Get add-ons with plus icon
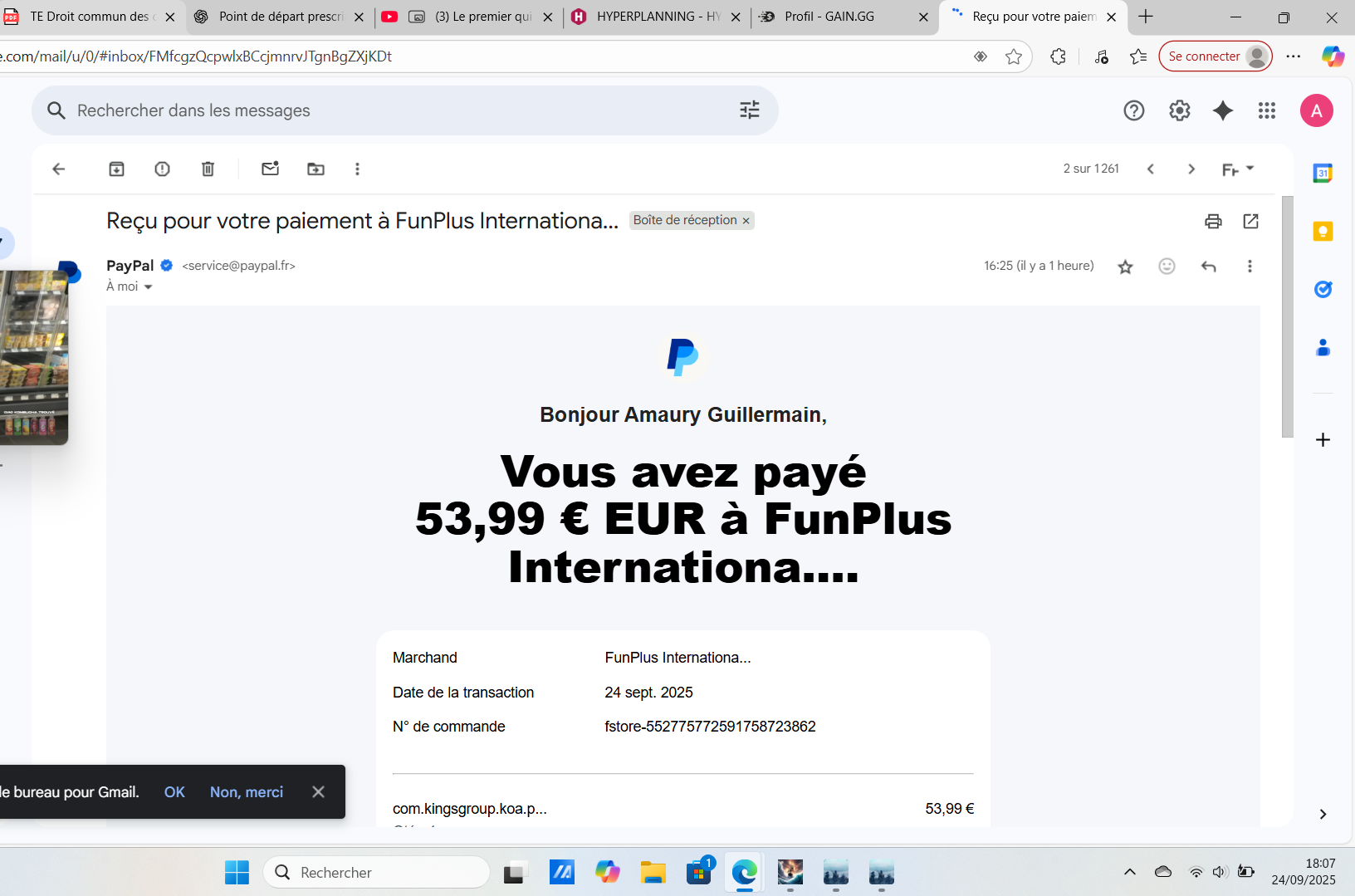Viewport: 1355px width, 896px height. [1323, 439]
